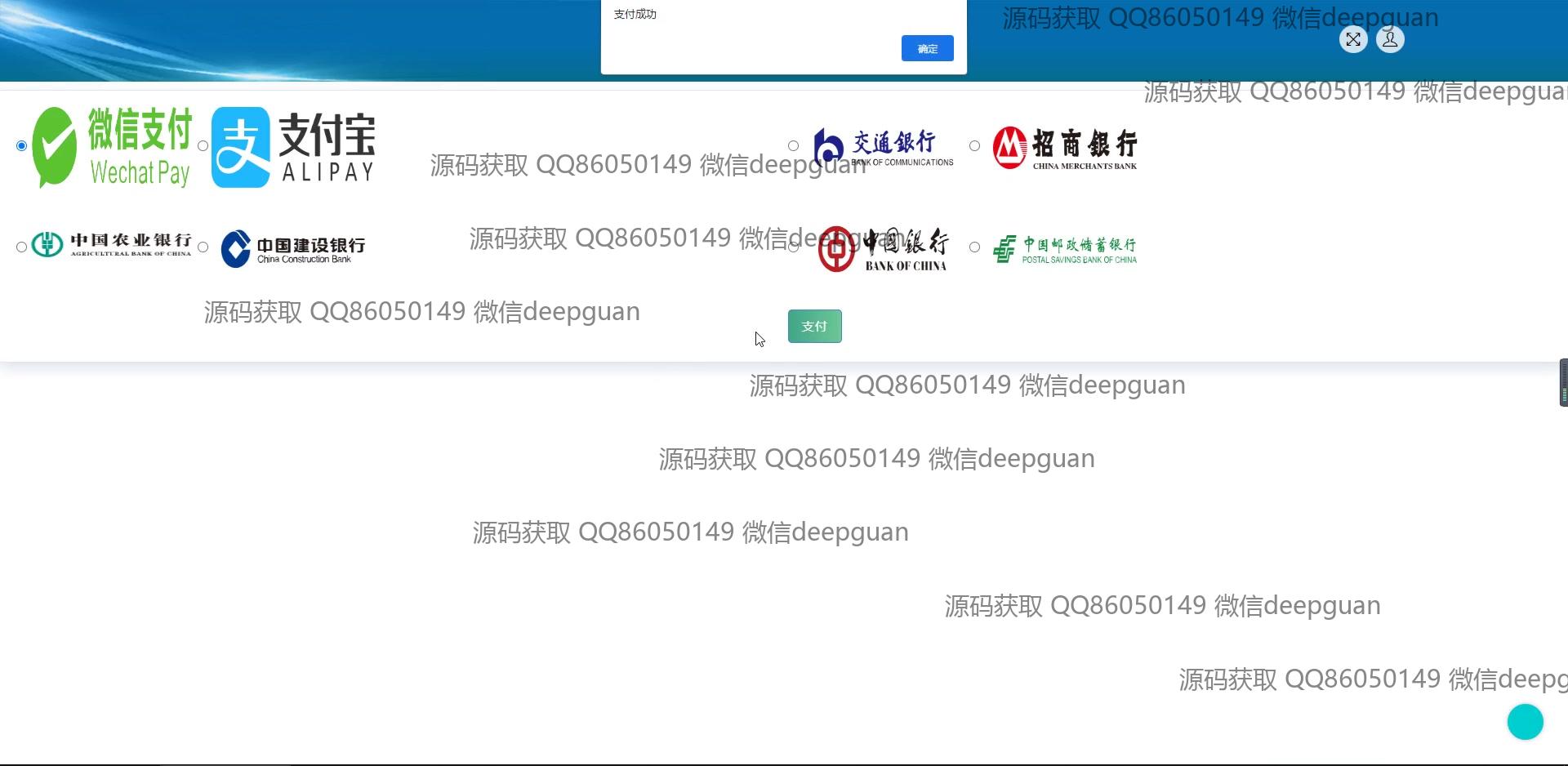Click the Agricultural Bank of China logo
1568x766 pixels.
click(110, 245)
